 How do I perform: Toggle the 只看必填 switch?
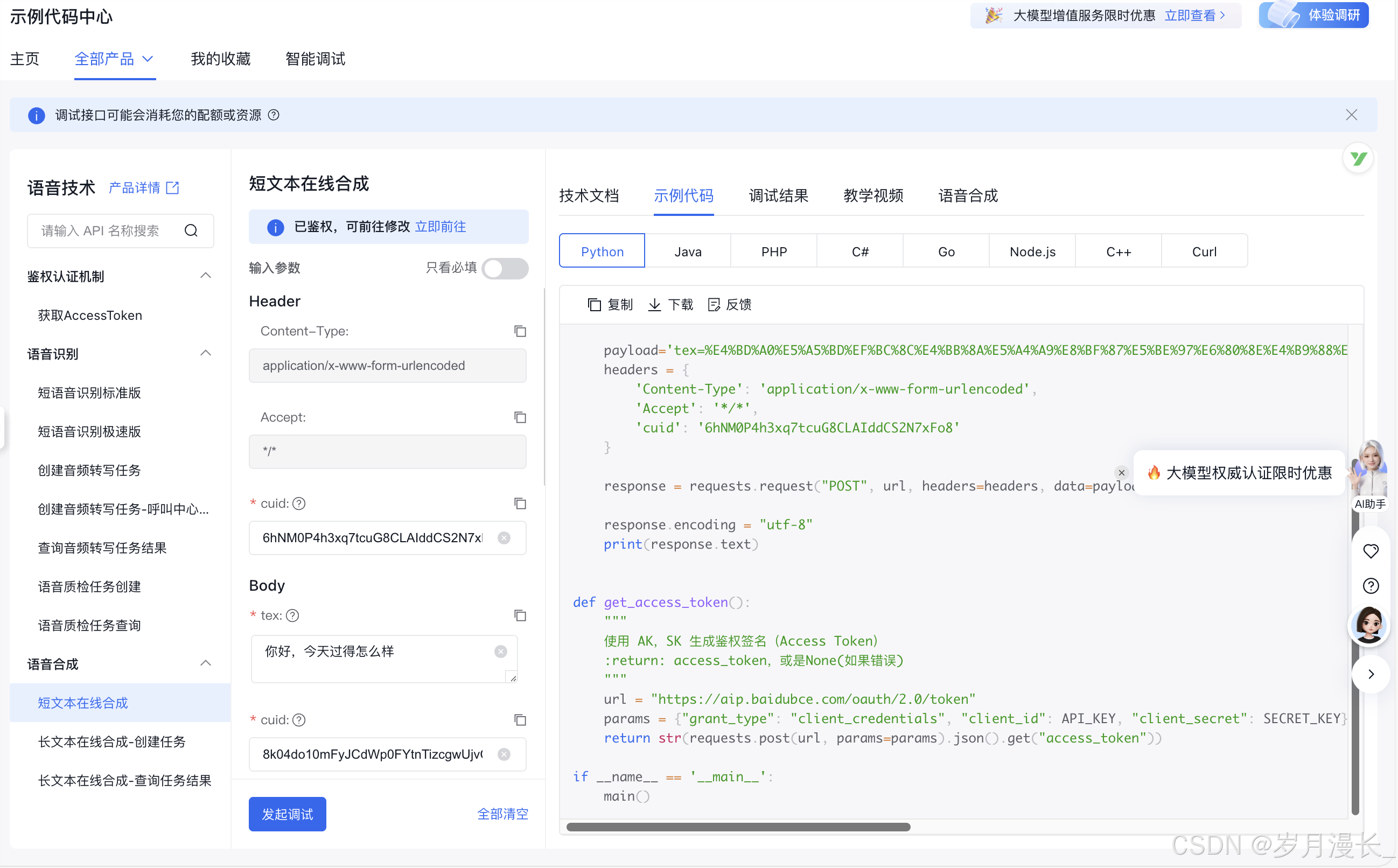(x=505, y=268)
